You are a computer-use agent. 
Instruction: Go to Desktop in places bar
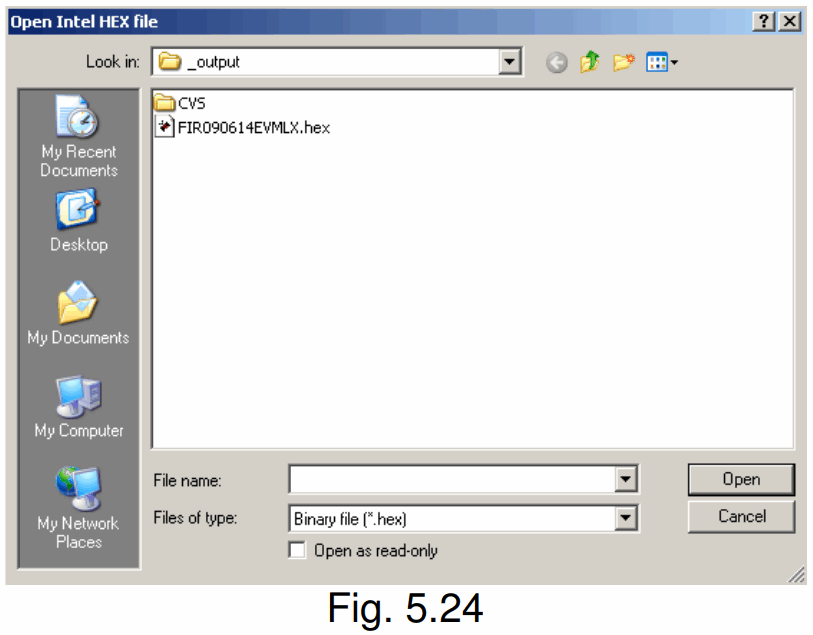tap(79, 221)
